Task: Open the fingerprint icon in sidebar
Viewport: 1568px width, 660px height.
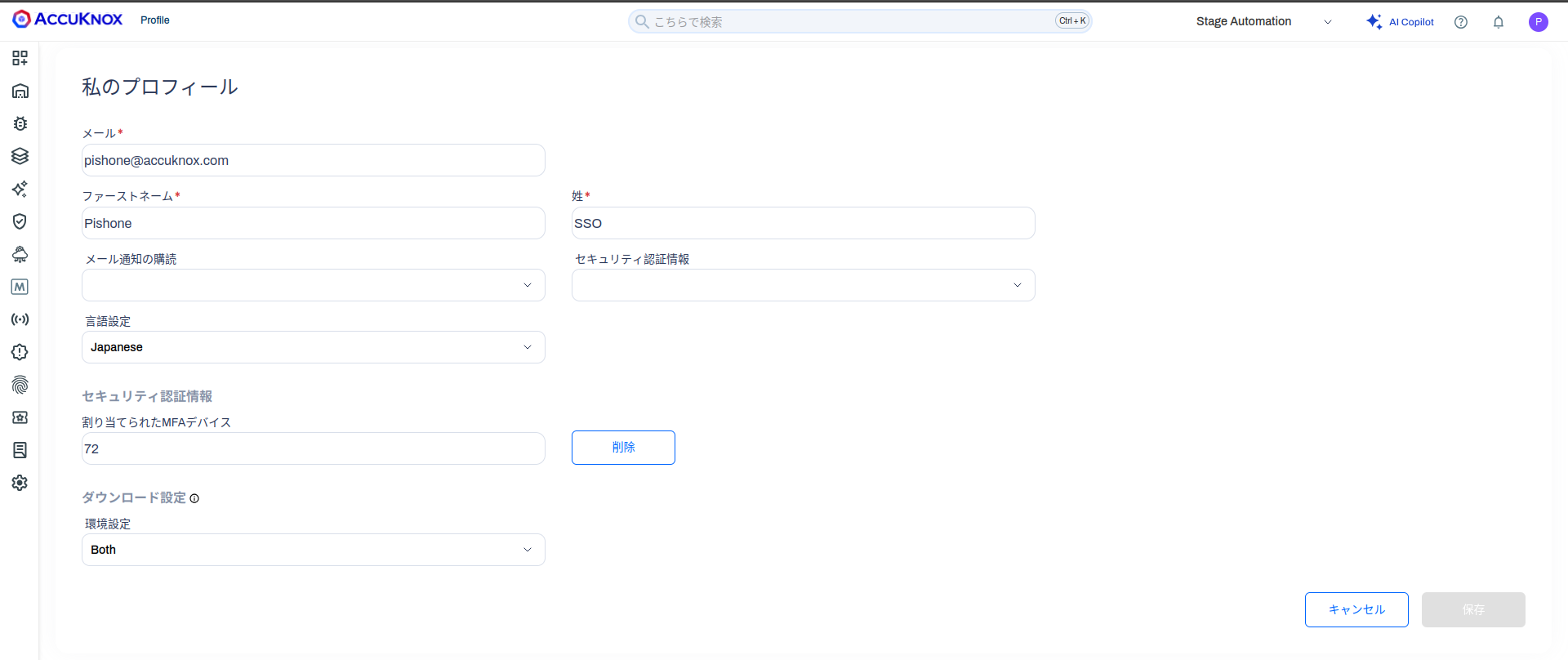Action: 20,385
